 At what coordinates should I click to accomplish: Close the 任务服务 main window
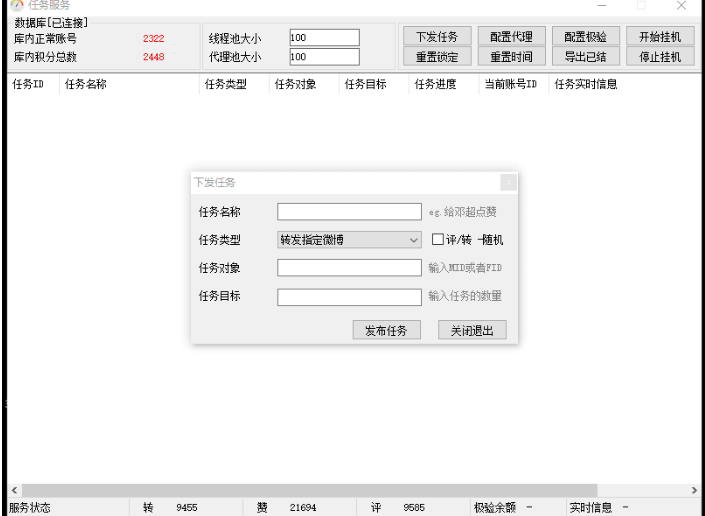tap(681, 5)
